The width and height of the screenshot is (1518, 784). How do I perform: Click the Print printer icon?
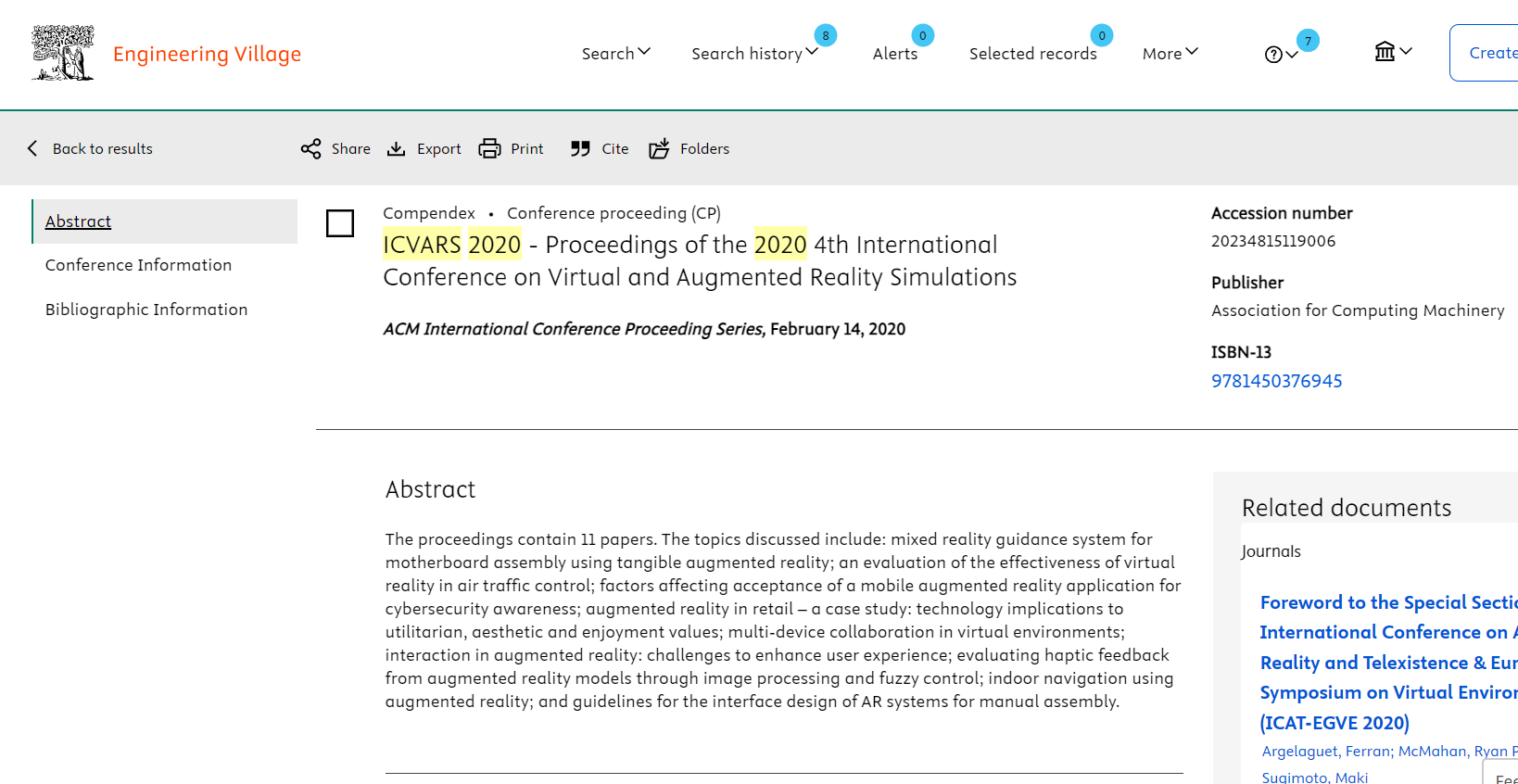coord(489,148)
